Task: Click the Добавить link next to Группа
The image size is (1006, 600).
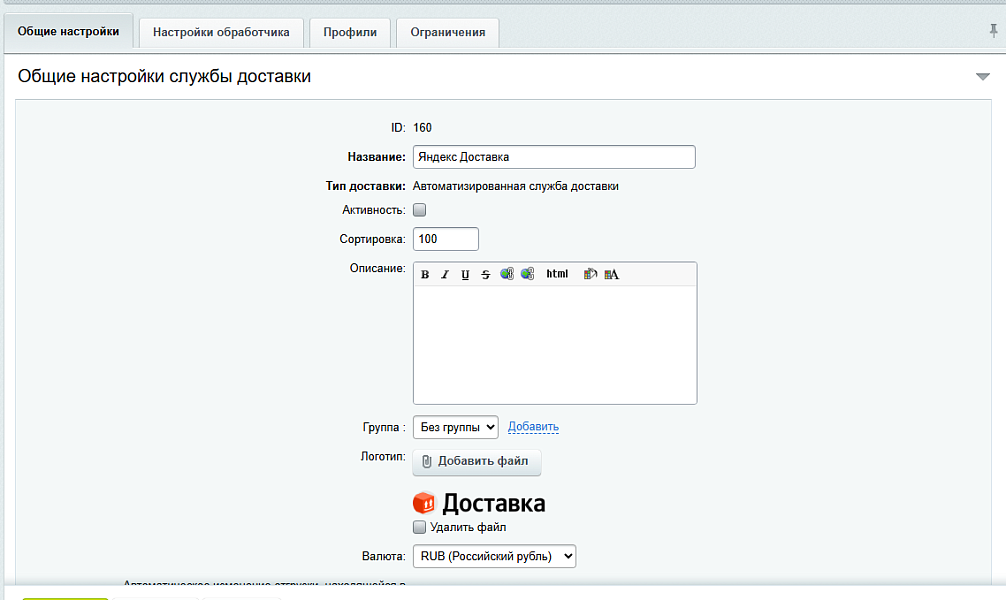Action: pos(533,427)
